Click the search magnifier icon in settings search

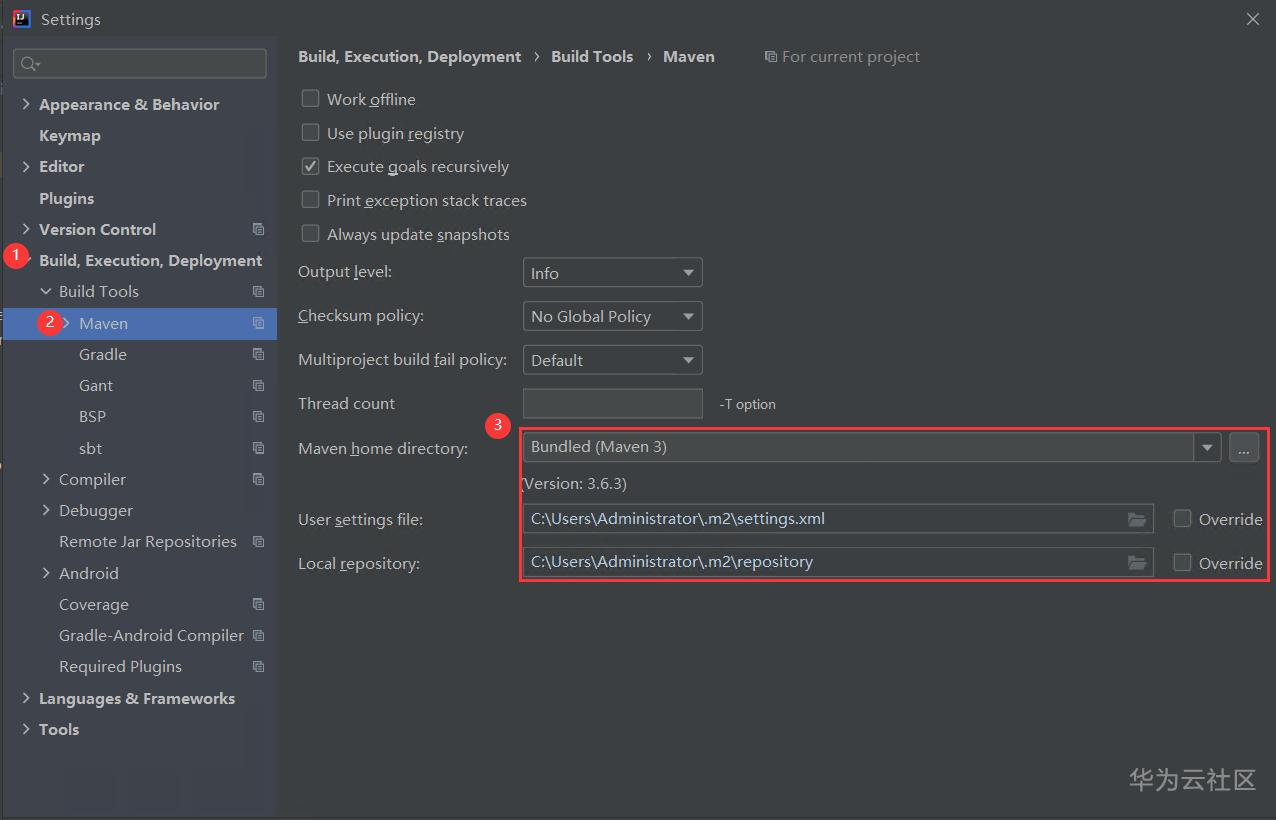(x=28, y=64)
